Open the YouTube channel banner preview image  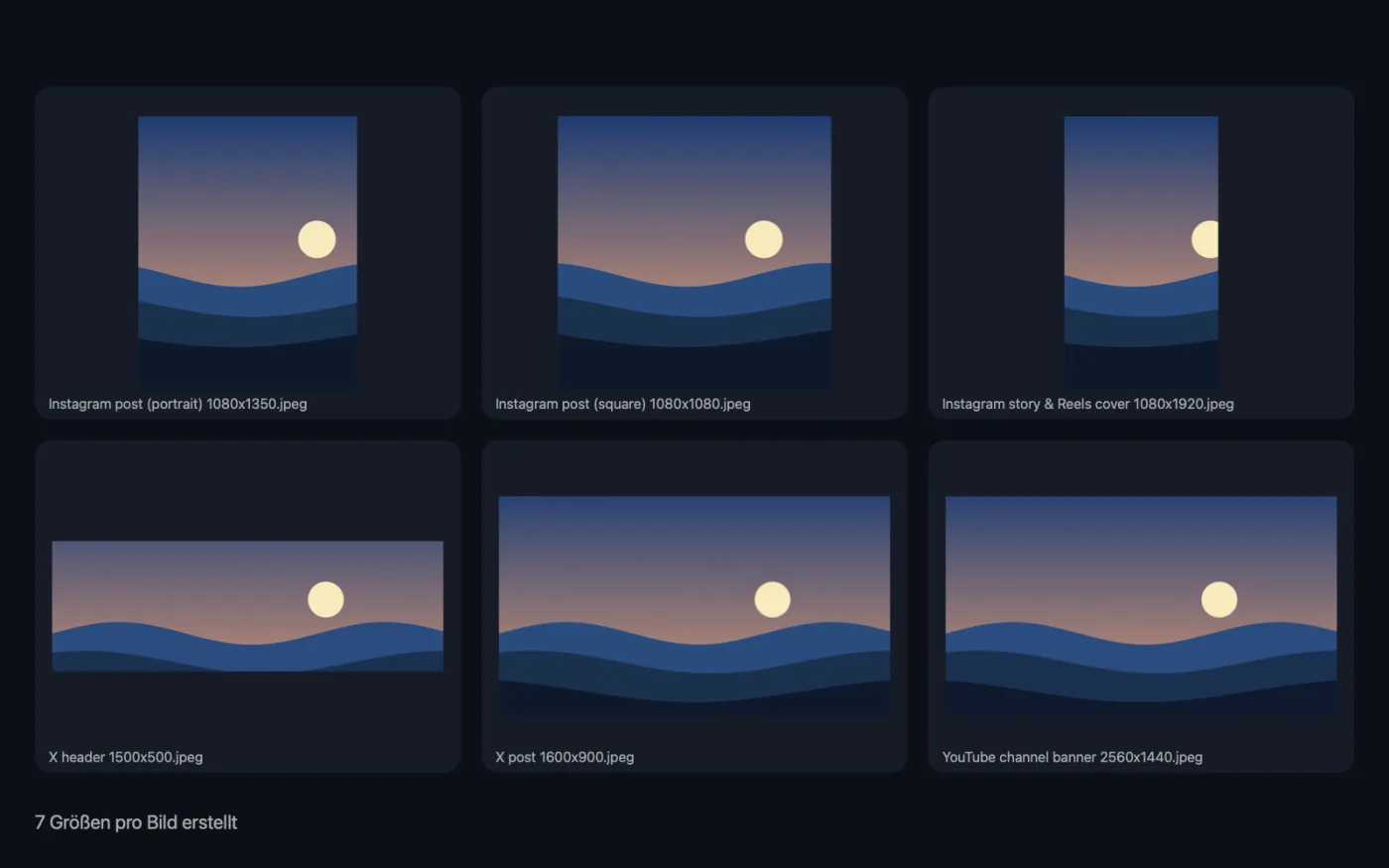1141,606
